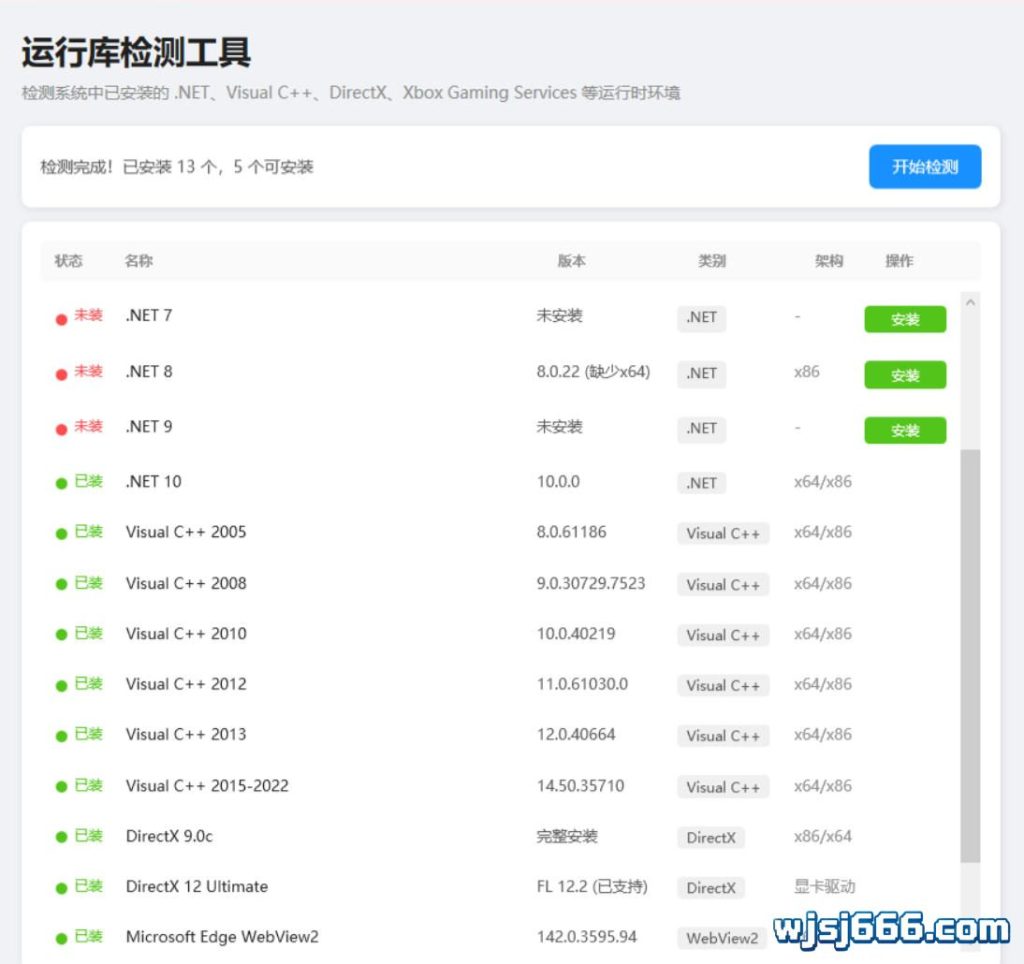
Task: Select the Visual C++ 2013 name
Action: pyautogui.click(x=186, y=734)
